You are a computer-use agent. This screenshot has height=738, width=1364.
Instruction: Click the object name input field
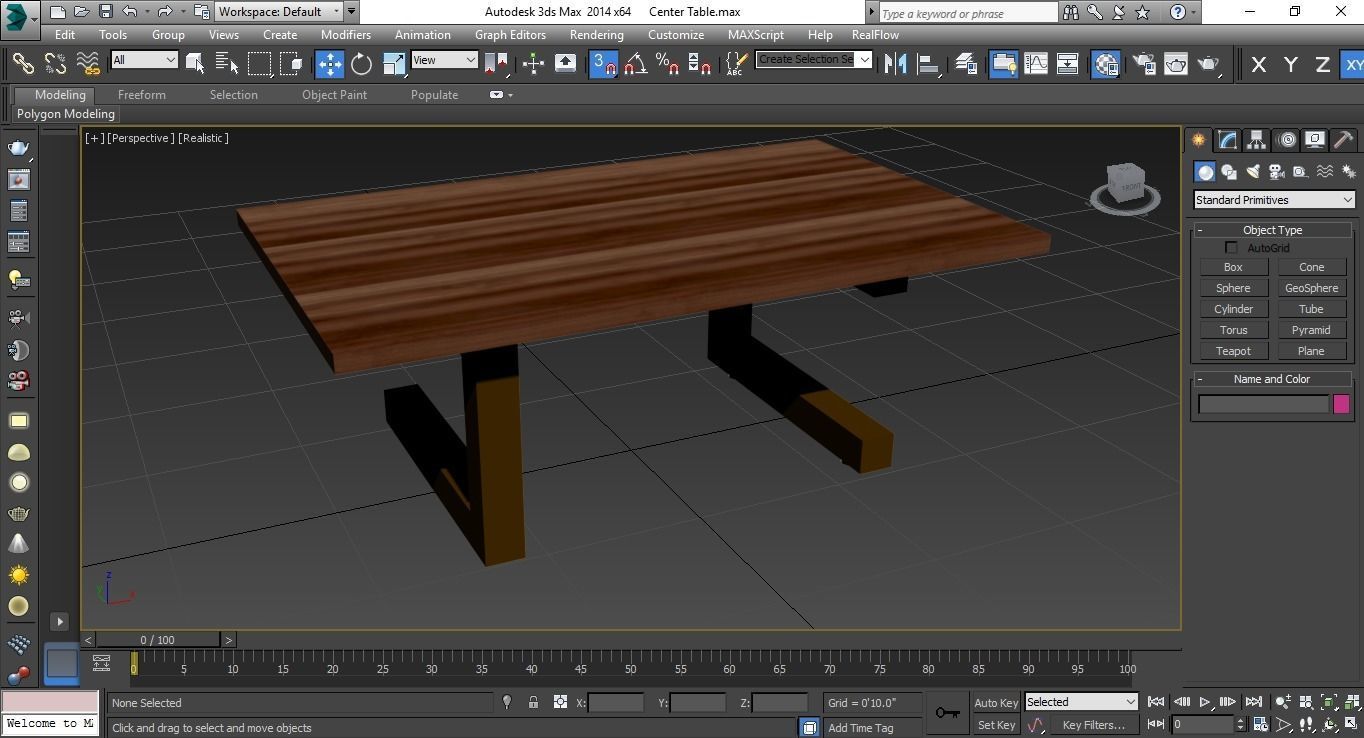click(1263, 404)
